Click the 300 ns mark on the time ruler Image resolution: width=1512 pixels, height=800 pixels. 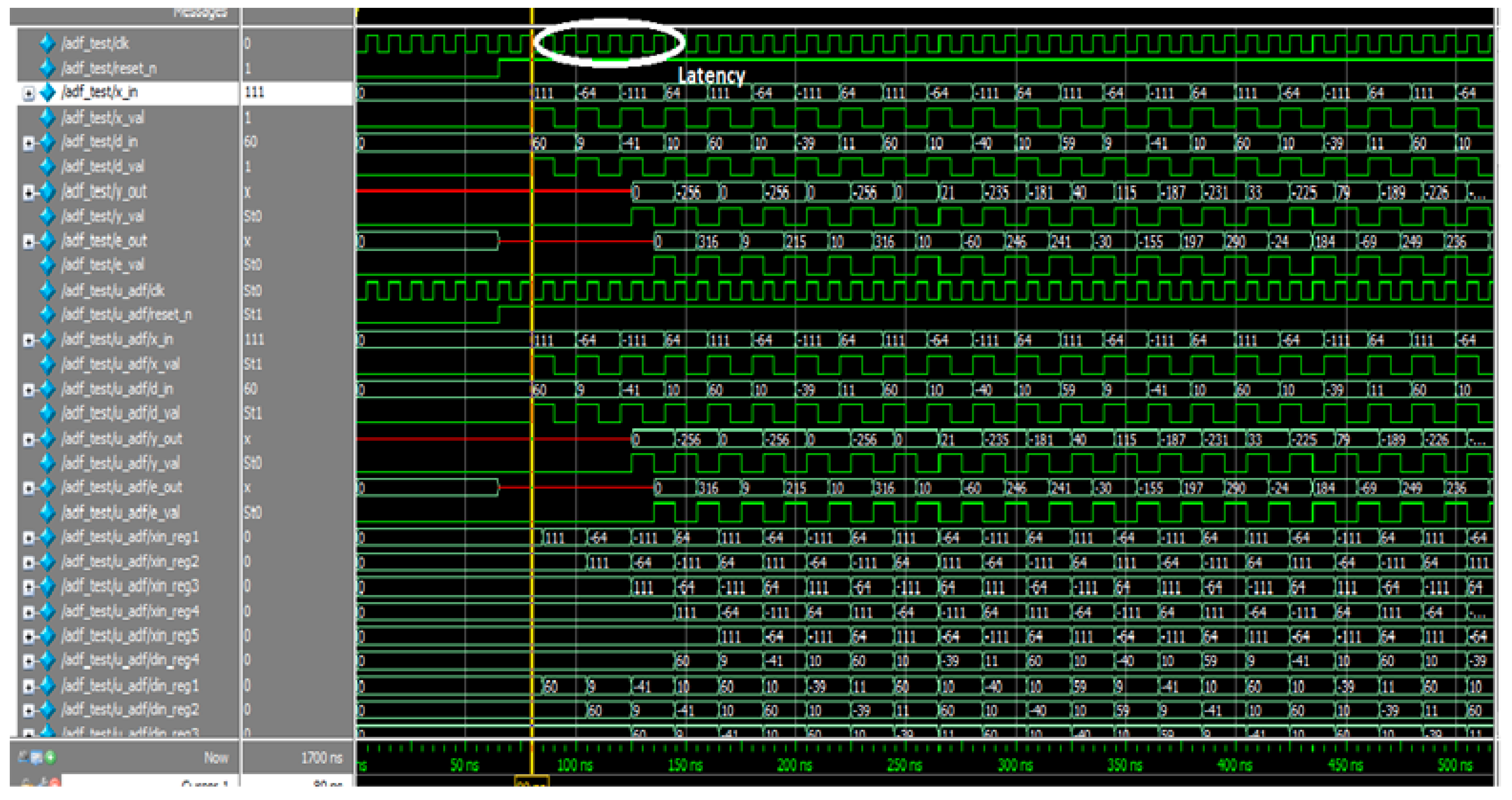pyautogui.click(x=1016, y=766)
